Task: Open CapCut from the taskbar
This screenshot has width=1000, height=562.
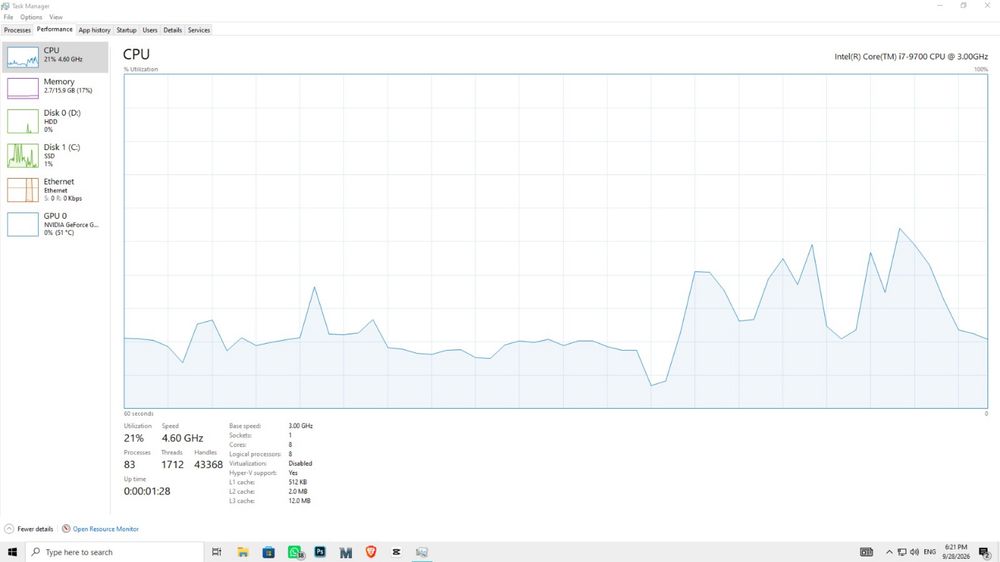Action: tap(396, 552)
